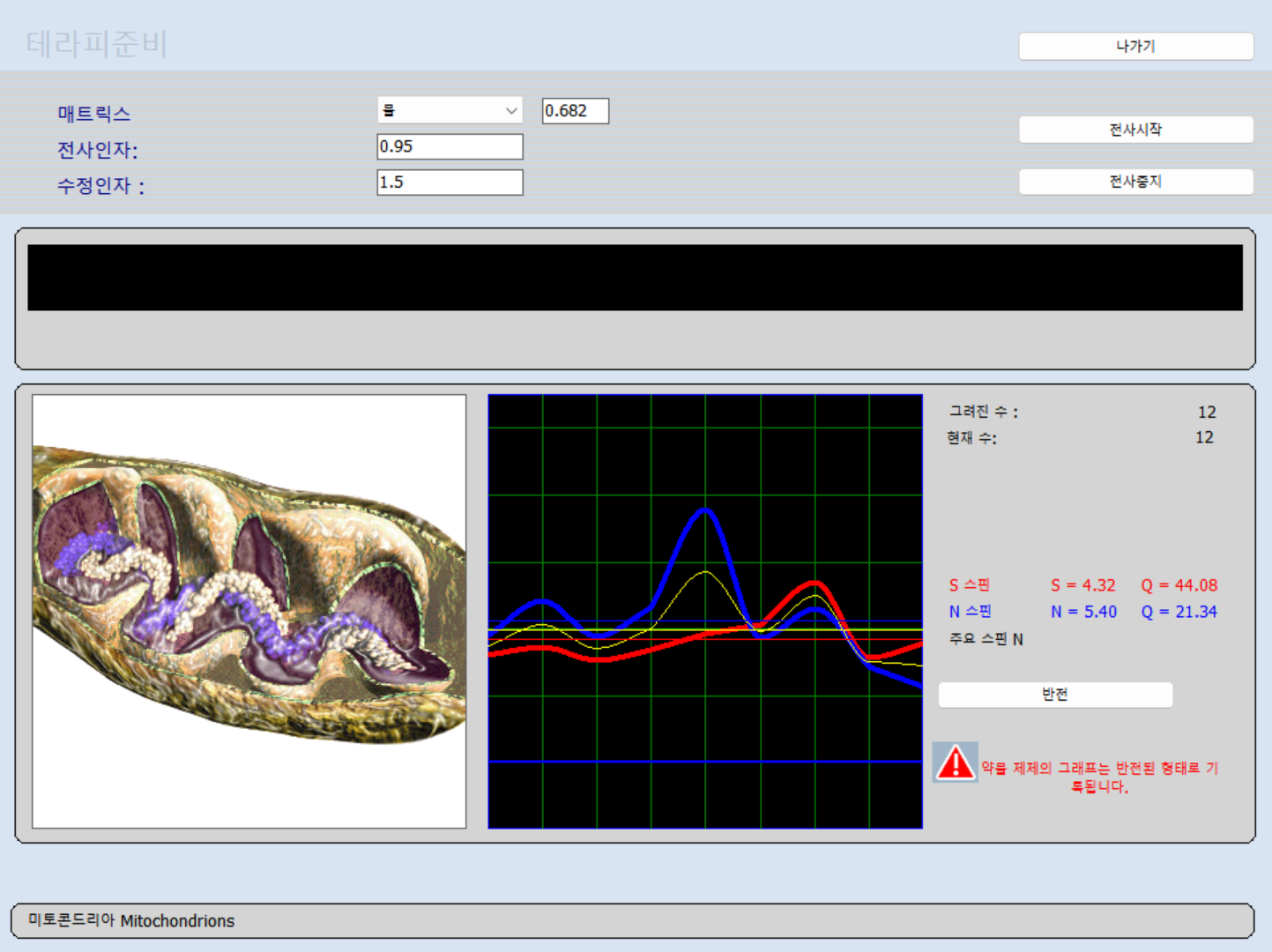Click the 나가기 exit button
1272x952 pixels.
(x=1135, y=46)
